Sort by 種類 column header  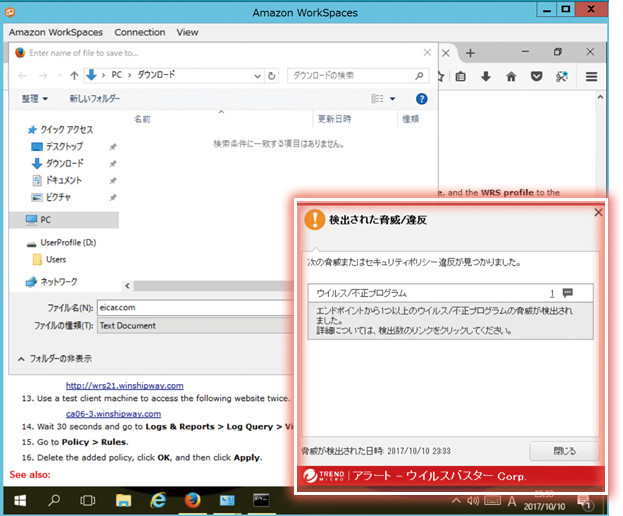coord(410,119)
